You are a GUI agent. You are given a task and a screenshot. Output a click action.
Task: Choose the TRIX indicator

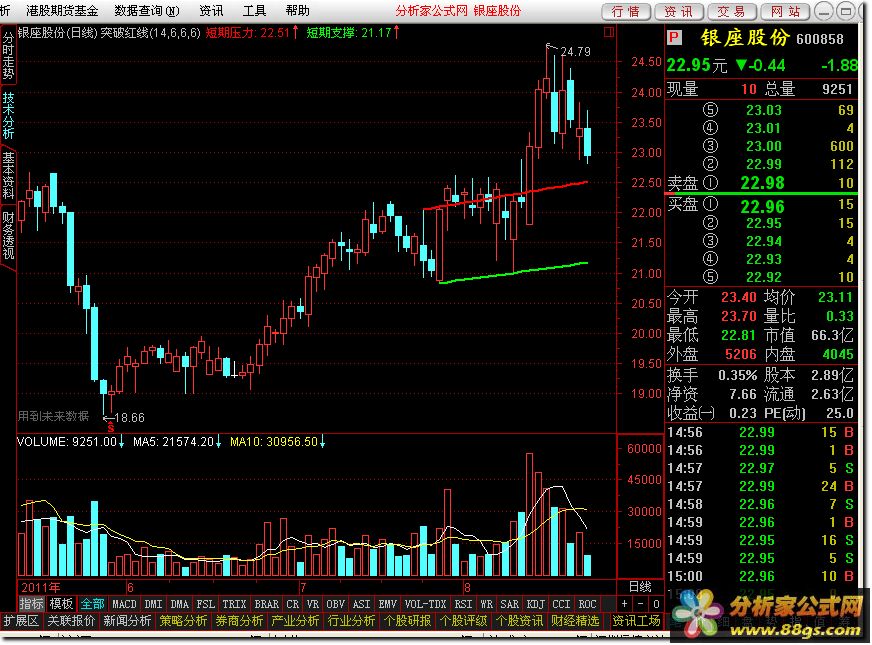[x=234, y=604]
